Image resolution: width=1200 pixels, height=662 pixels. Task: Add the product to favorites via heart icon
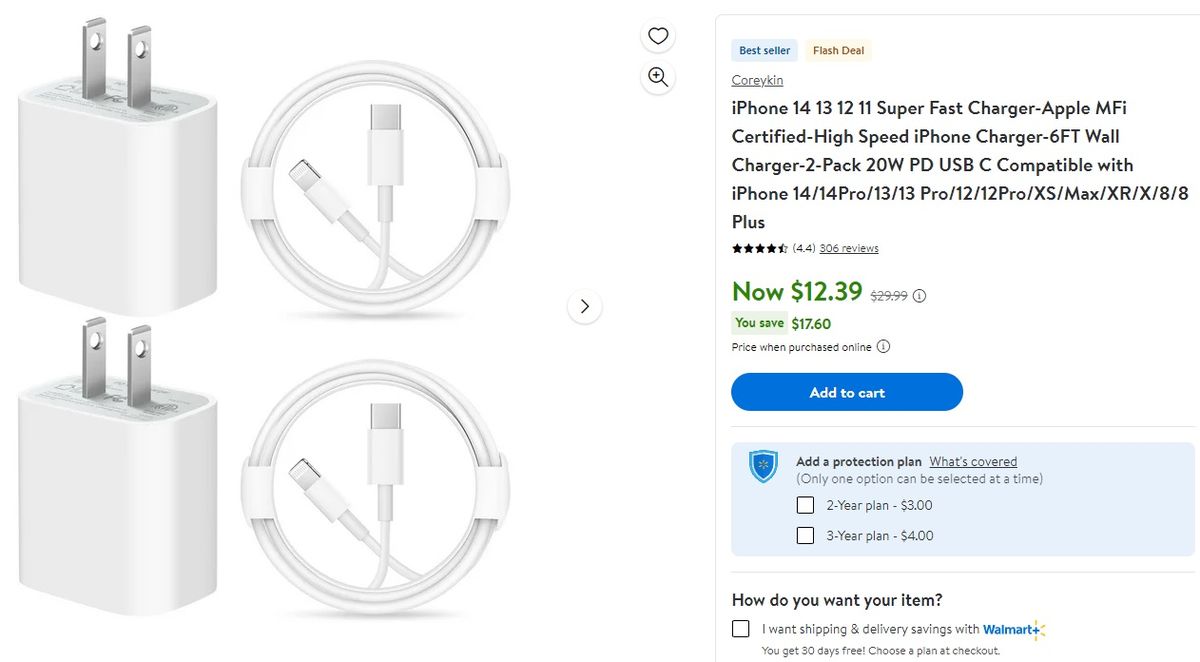657,35
